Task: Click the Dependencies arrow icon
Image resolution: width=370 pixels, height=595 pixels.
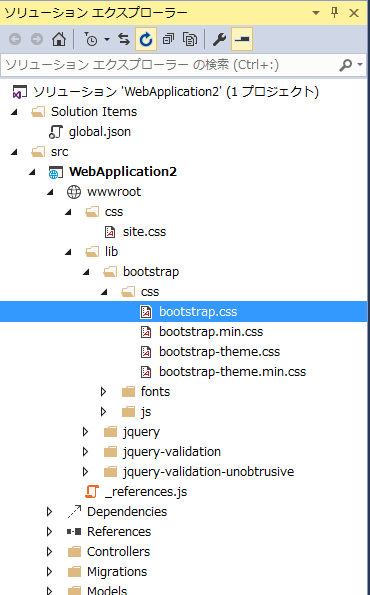Action: pyautogui.click(x=74, y=512)
